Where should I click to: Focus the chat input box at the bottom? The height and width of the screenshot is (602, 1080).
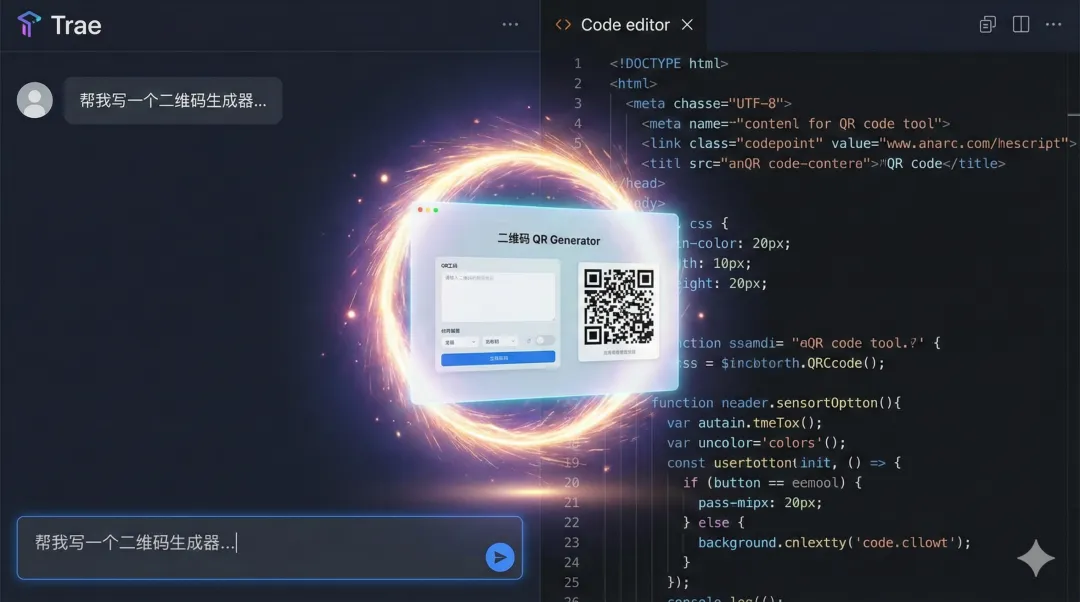click(x=269, y=548)
